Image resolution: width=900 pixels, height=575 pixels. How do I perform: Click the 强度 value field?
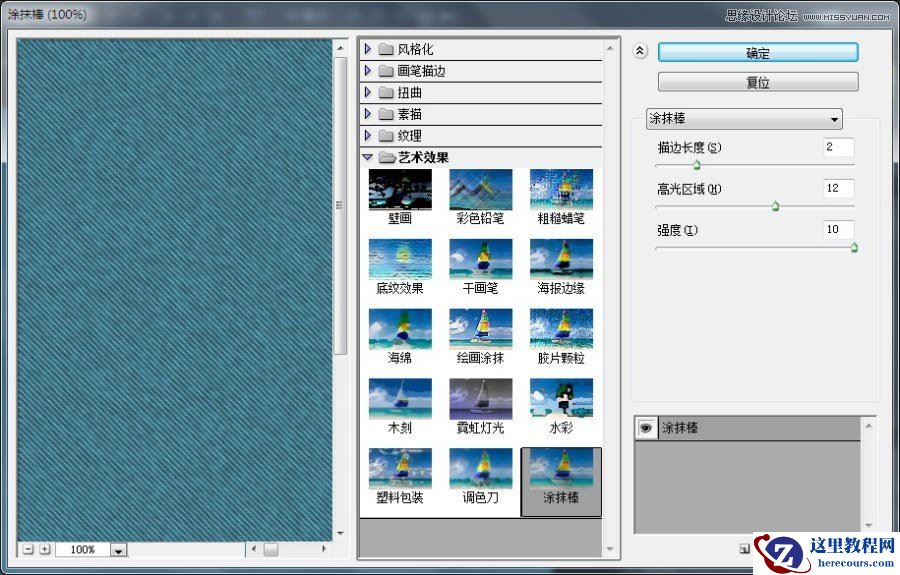839,230
